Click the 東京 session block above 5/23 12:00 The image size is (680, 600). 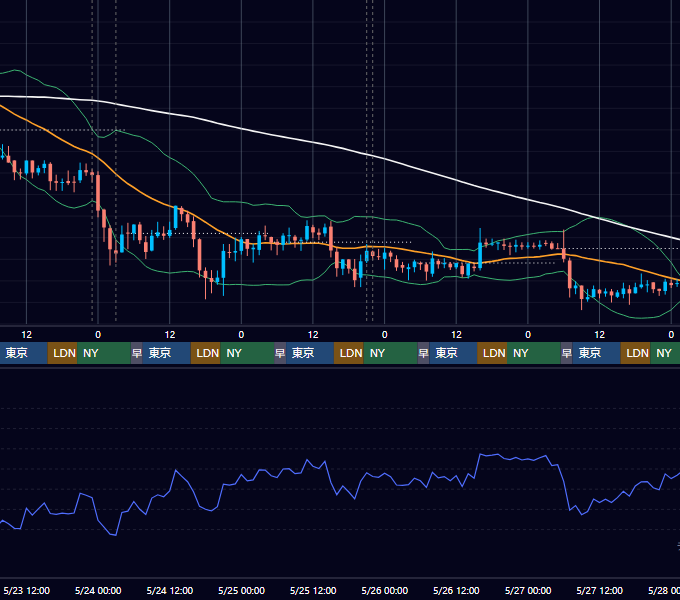pos(23,353)
